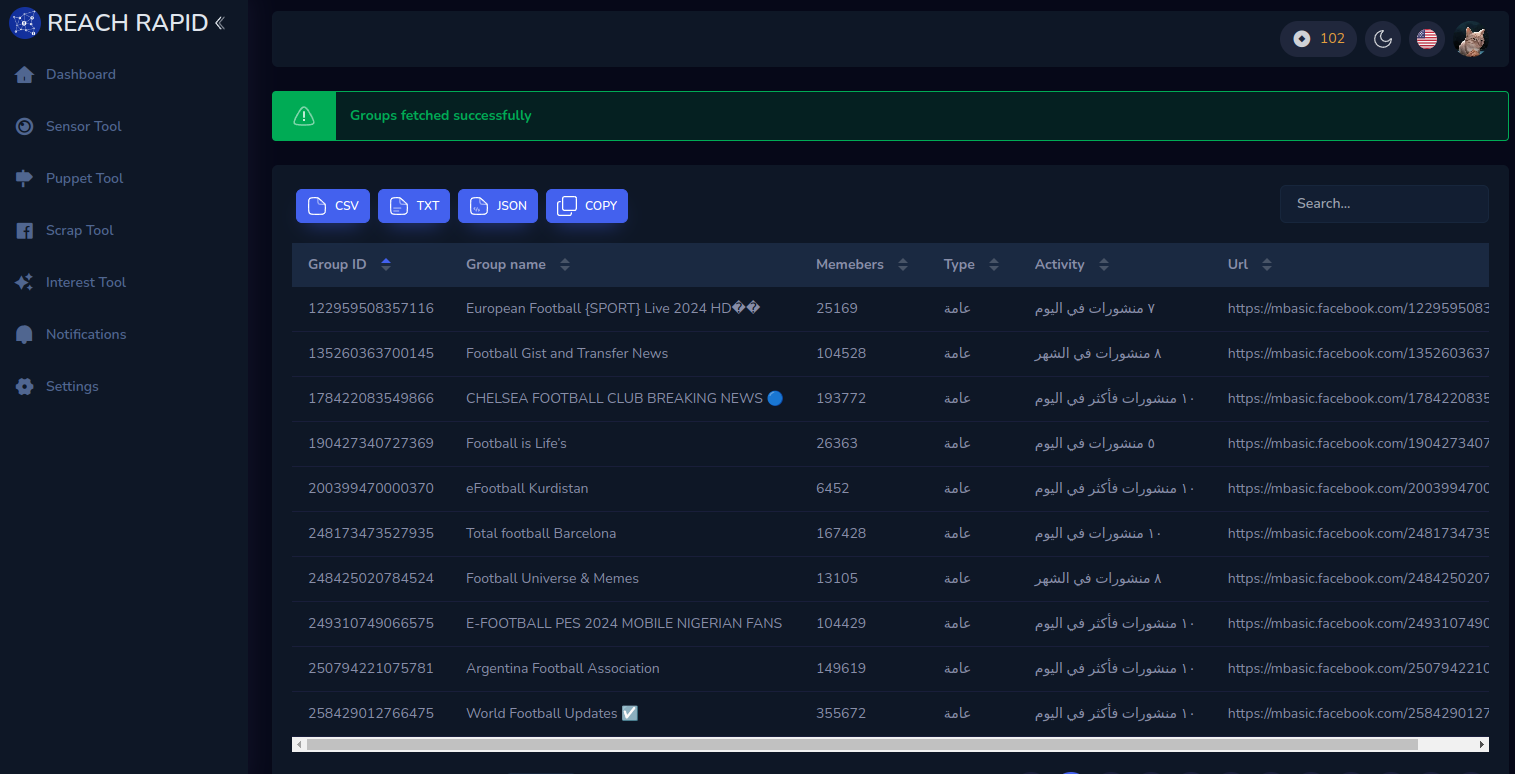Screen dimensions: 1515x774
Task: Click the Sensor Tool eye icon
Action: click(x=25, y=127)
